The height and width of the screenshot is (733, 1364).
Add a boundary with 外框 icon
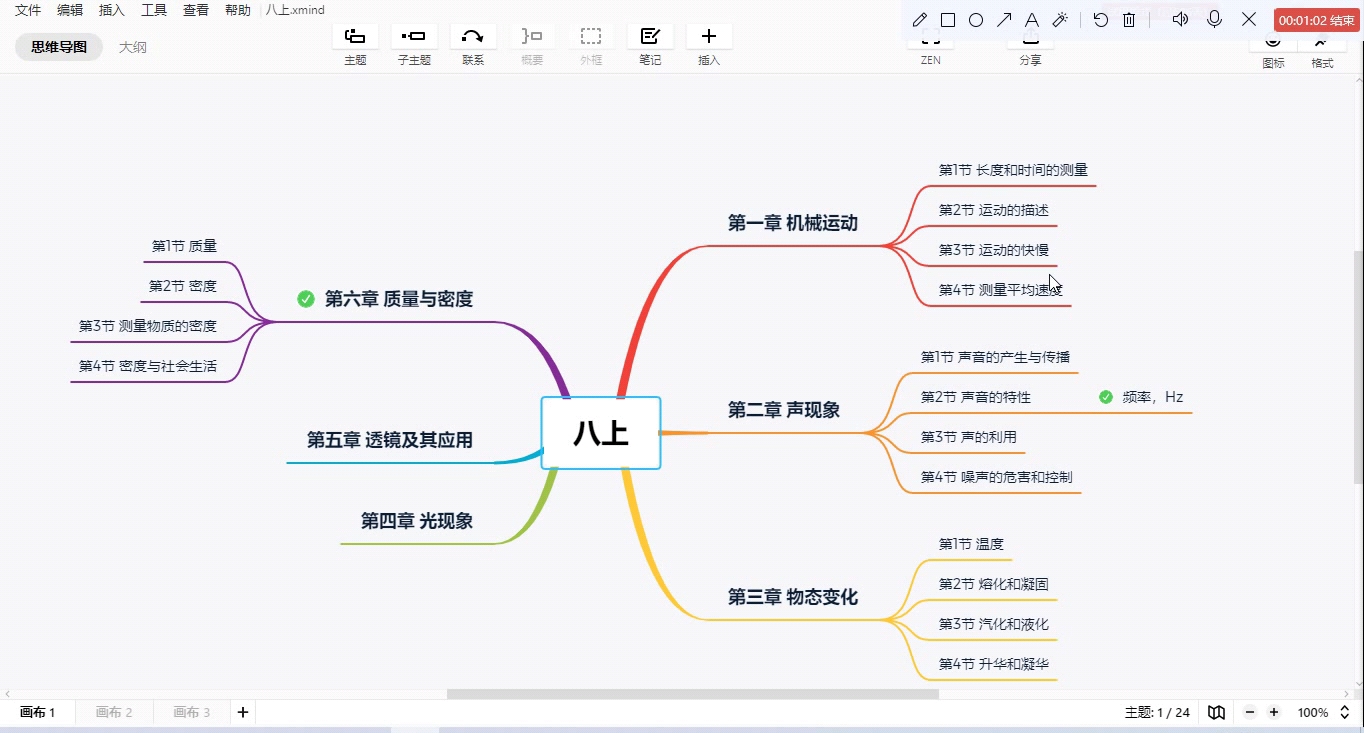(x=591, y=37)
